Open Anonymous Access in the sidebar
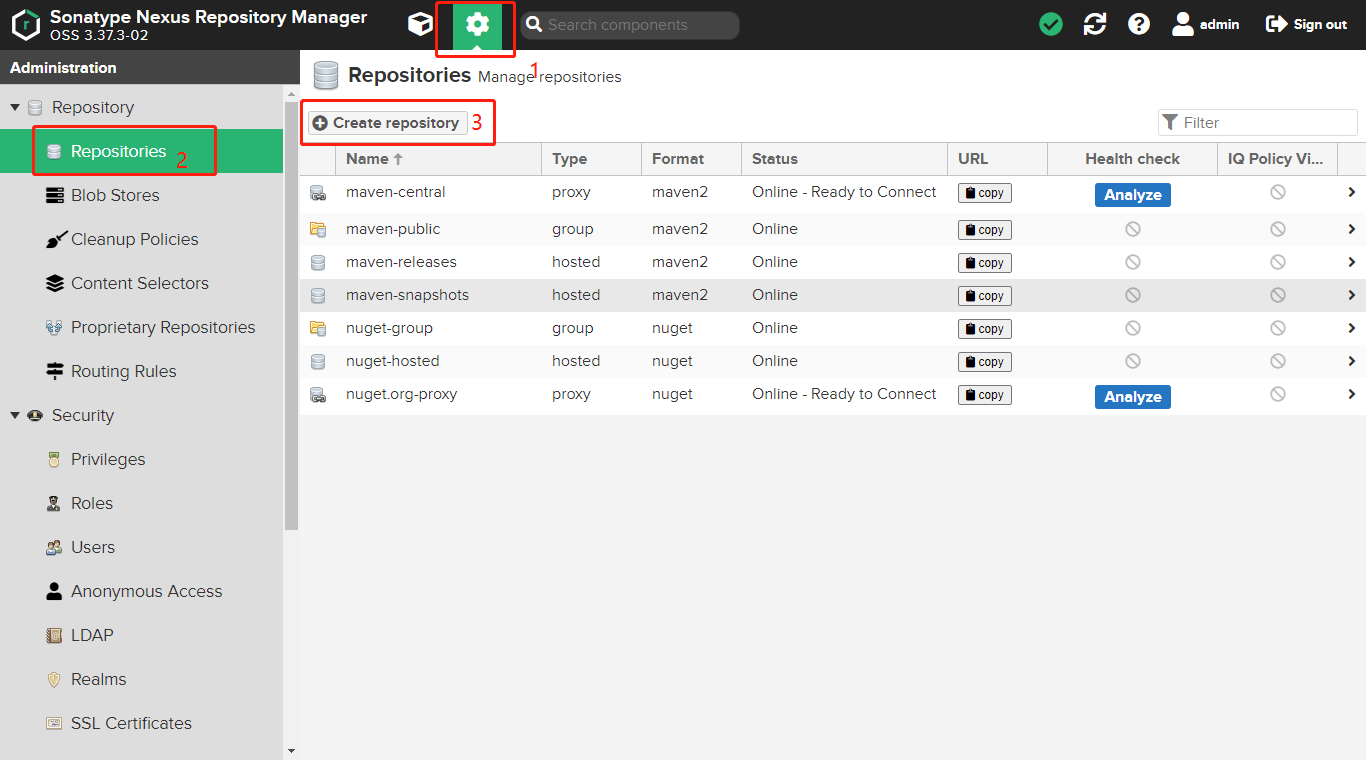This screenshot has height=760, width=1366. click(x=142, y=591)
